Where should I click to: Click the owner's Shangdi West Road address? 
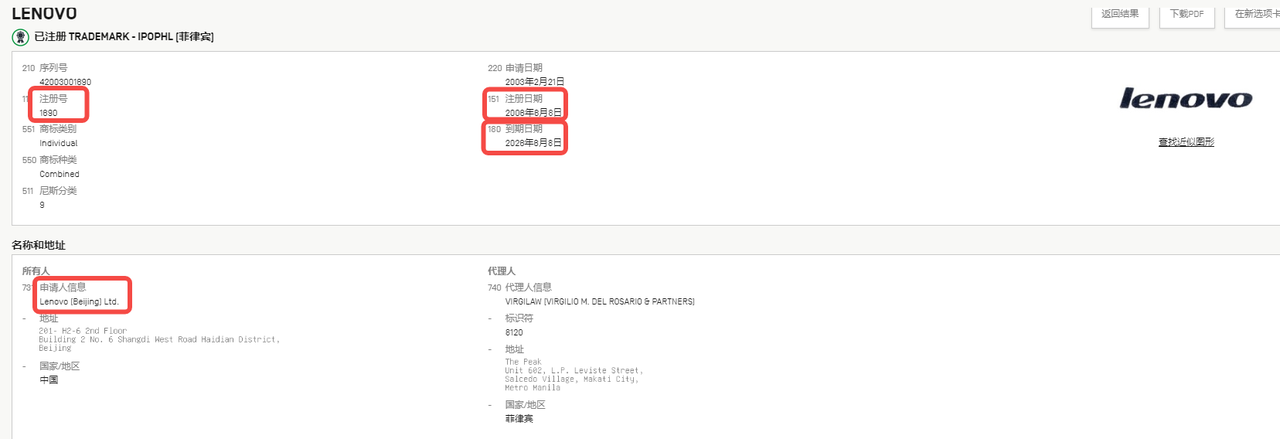click(x=159, y=339)
